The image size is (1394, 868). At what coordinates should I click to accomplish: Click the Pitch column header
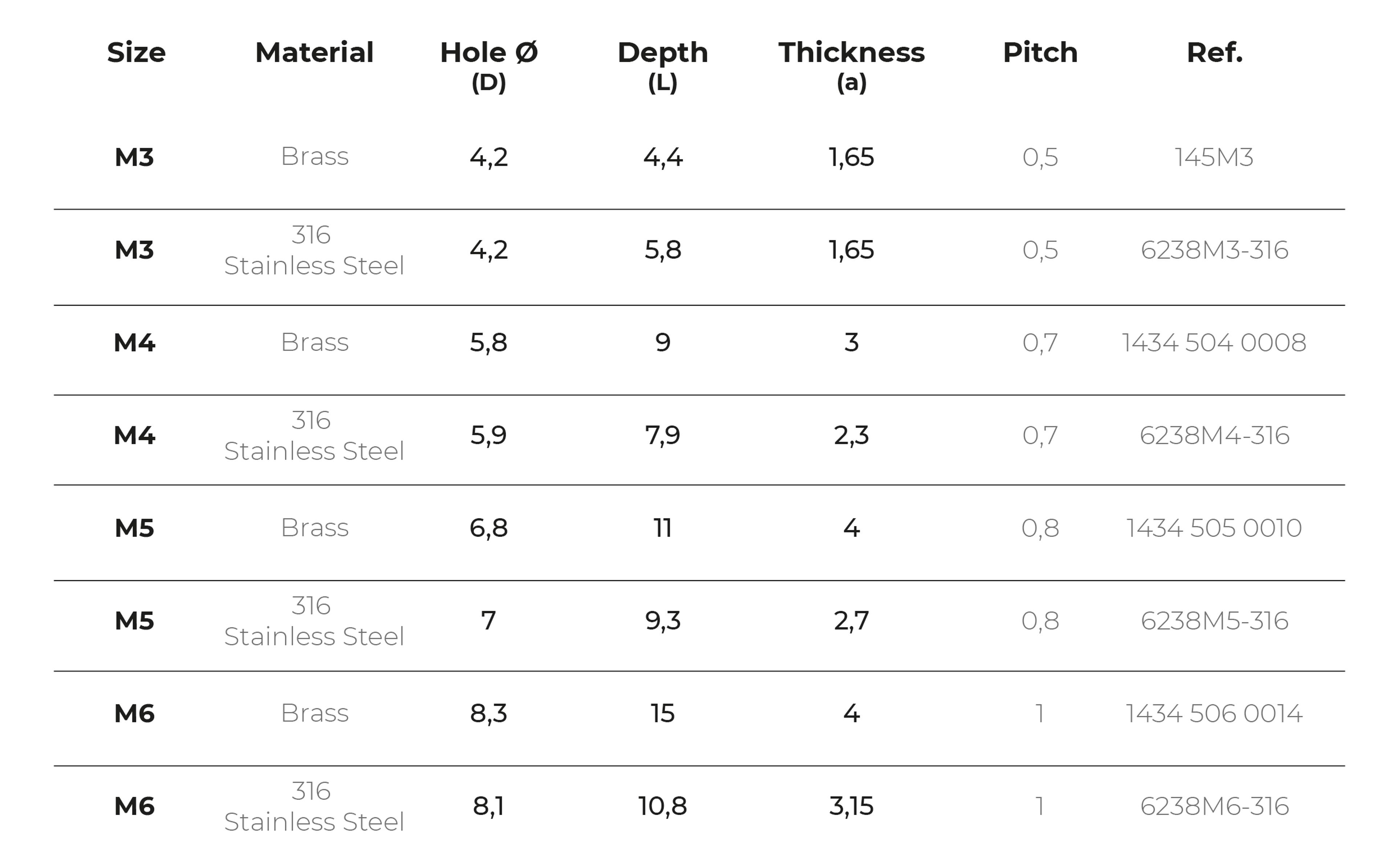pyautogui.click(x=1040, y=53)
